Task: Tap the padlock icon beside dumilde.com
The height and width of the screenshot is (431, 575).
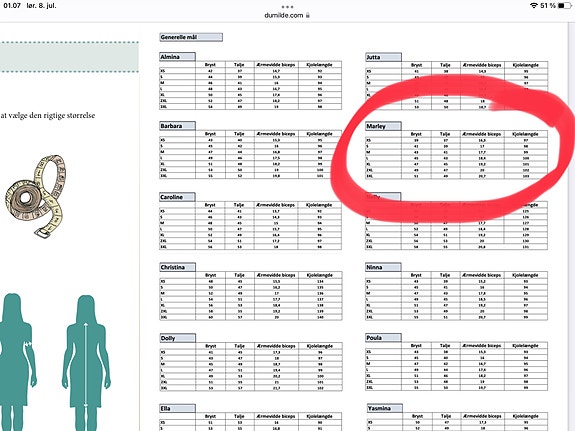Action: coord(308,15)
